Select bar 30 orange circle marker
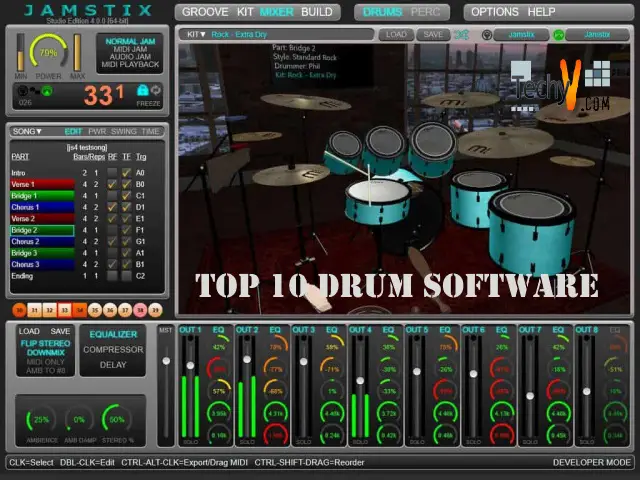Screen dimensions: 640x480 pos(19,310)
